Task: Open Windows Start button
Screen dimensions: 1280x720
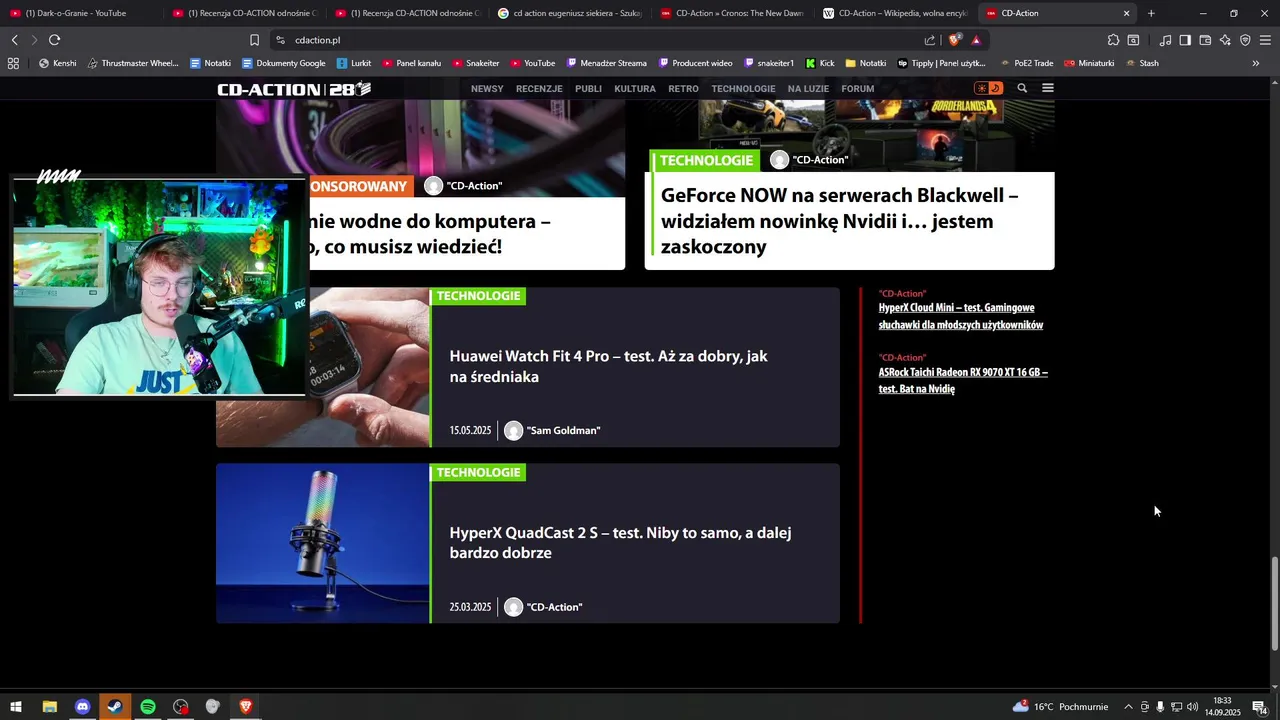Action: click(x=16, y=707)
